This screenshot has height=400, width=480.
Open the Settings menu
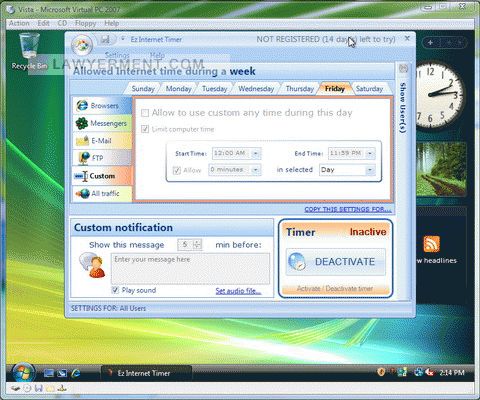(117, 55)
